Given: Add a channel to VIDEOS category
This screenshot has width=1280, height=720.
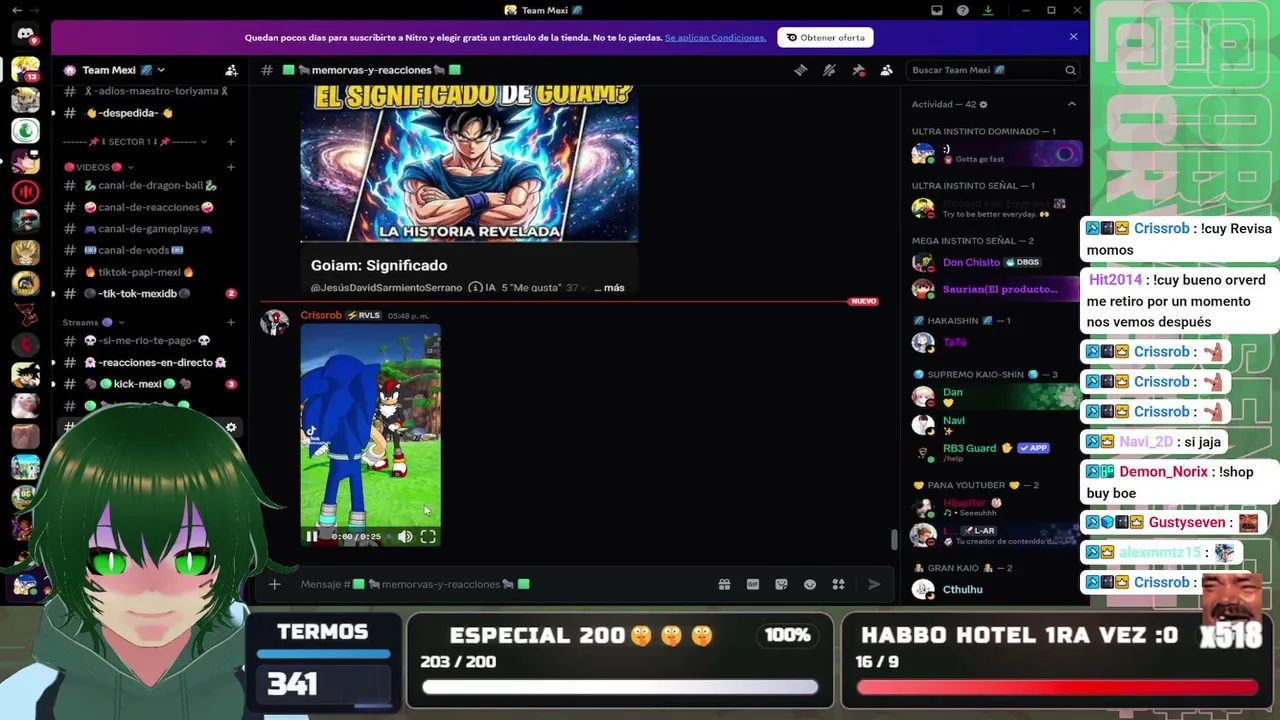Looking at the screenshot, I should coord(231,167).
